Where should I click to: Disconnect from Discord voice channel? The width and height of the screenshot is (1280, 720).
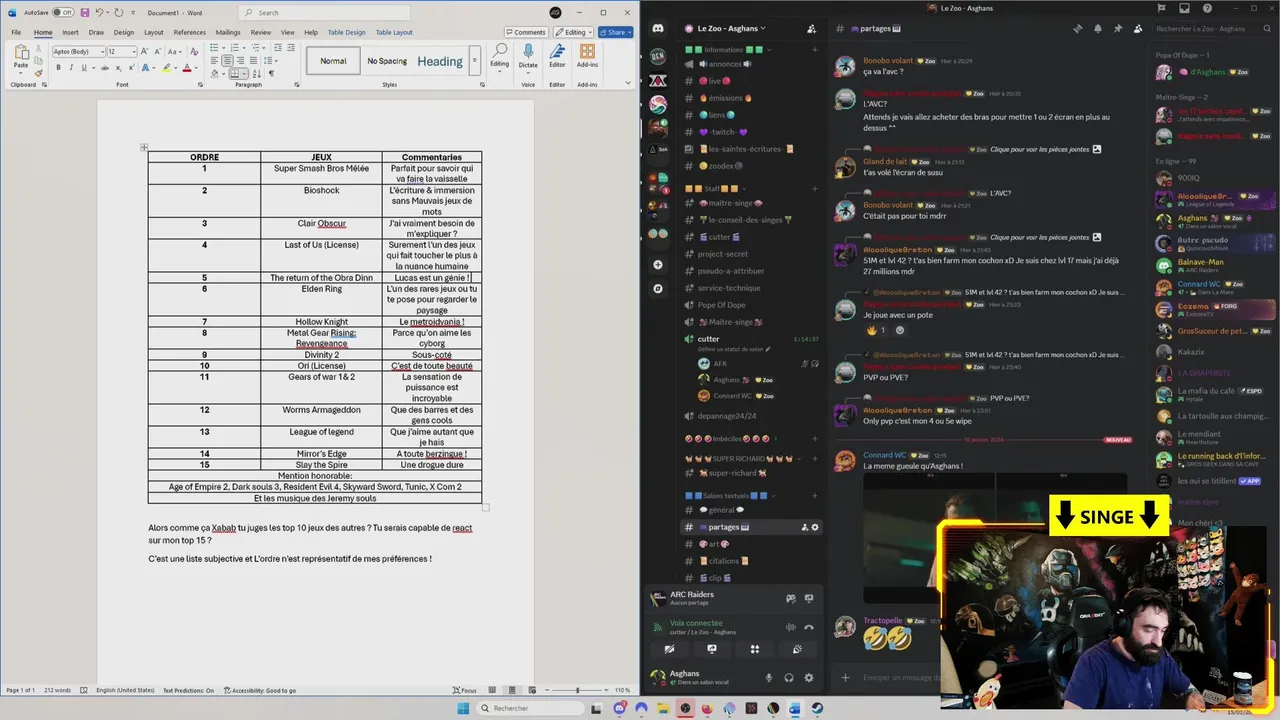[809, 627]
